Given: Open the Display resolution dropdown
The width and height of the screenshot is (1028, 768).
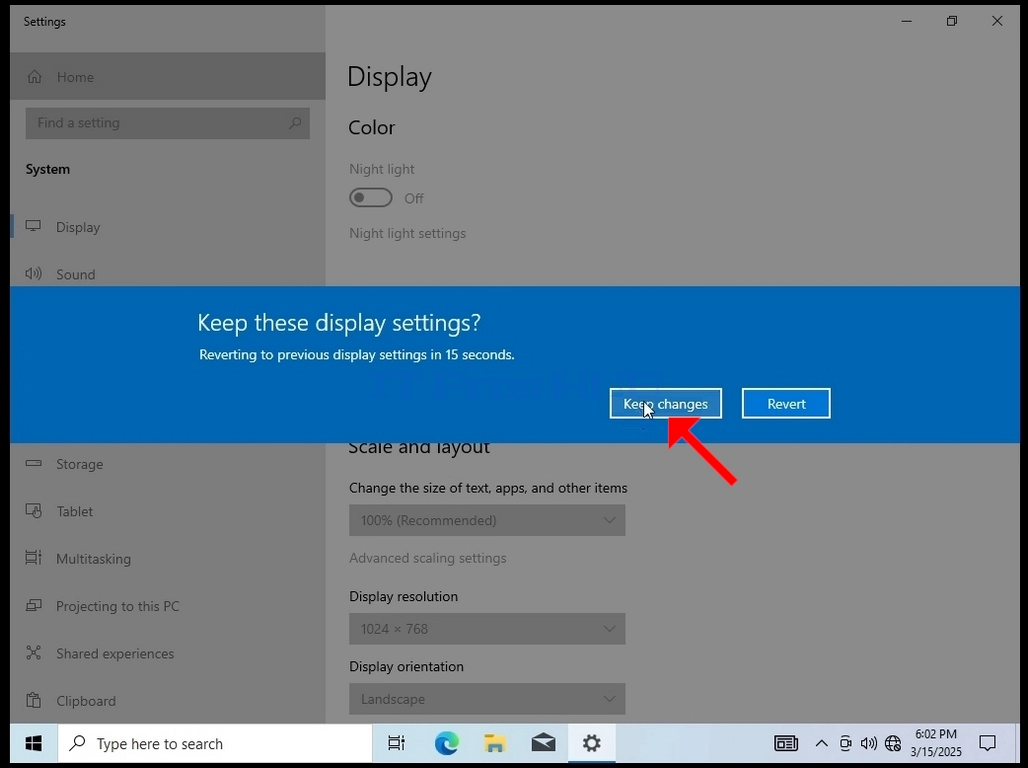Looking at the screenshot, I should point(487,629).
